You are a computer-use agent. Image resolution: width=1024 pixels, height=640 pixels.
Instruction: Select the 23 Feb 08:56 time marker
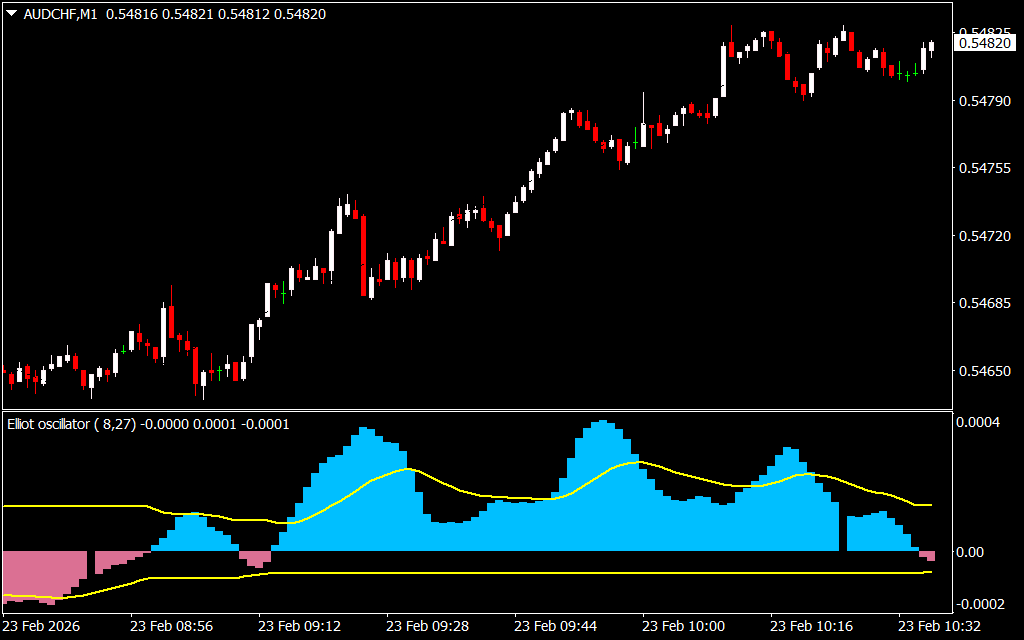tap(171, 626)
